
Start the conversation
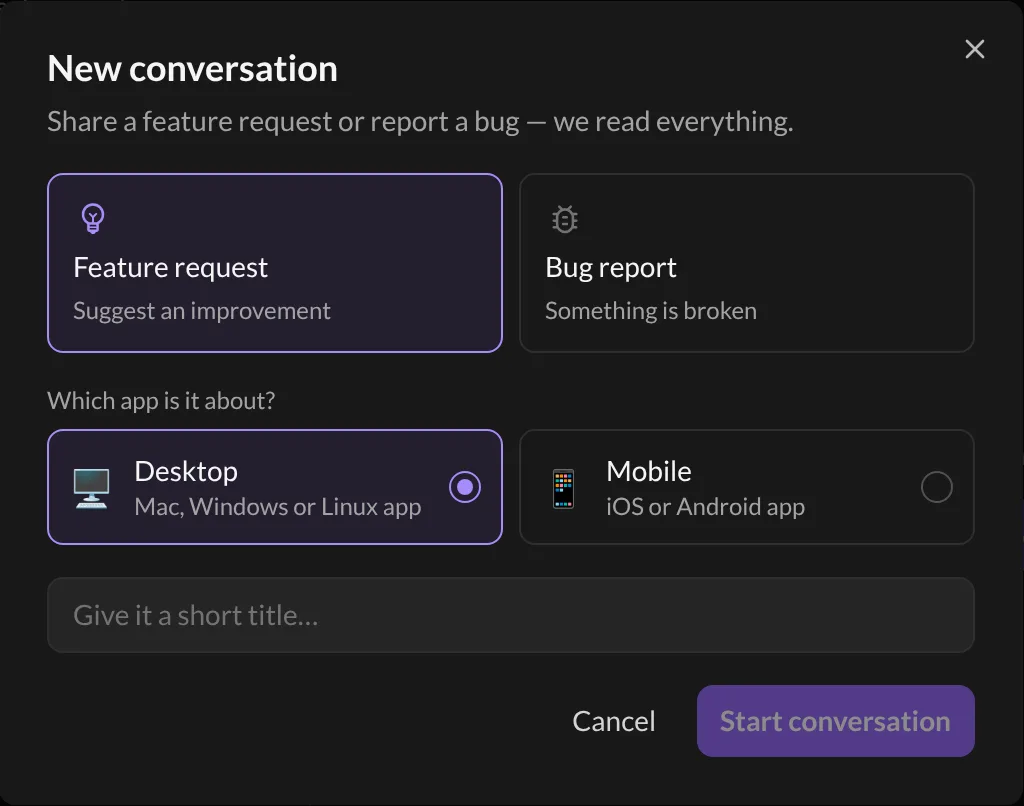(x=835, y=721)
